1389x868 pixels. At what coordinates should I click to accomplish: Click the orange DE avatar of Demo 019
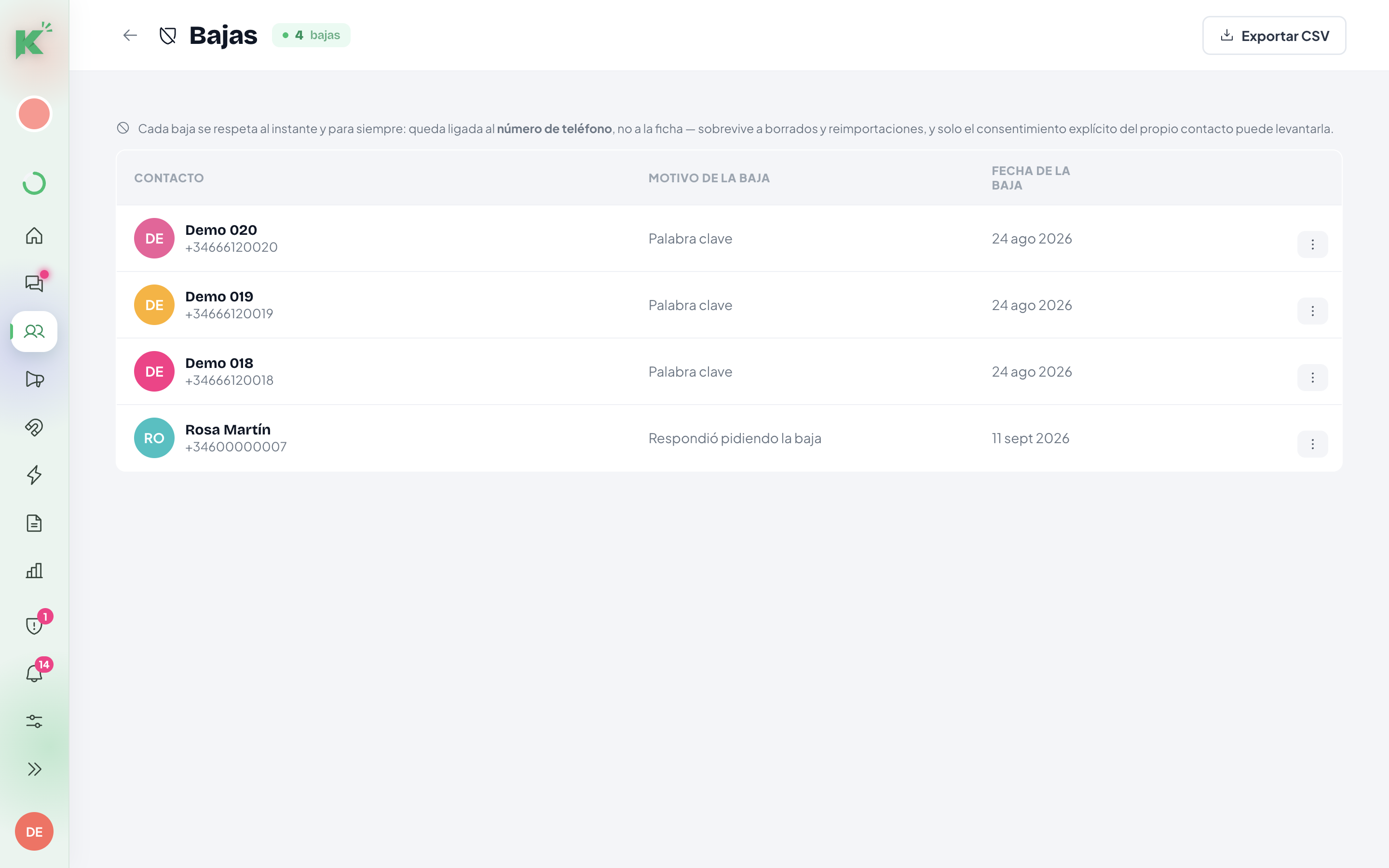coord(154,305)
